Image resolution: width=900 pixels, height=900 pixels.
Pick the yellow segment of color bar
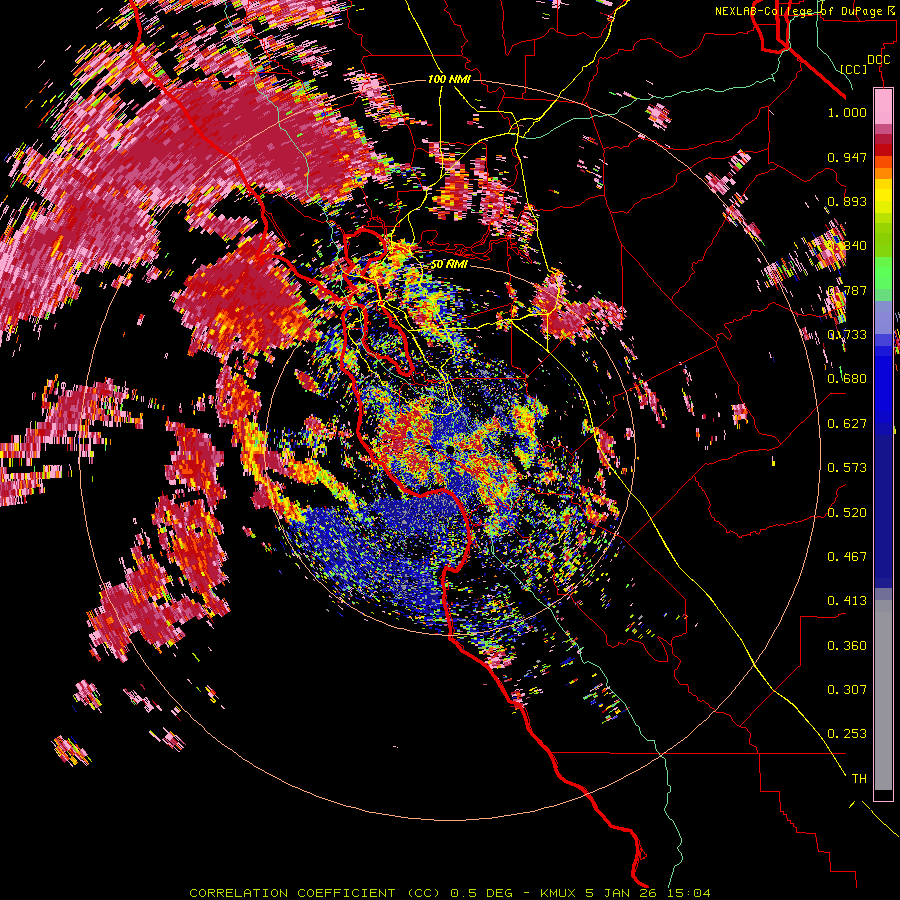tap(883, 196)
